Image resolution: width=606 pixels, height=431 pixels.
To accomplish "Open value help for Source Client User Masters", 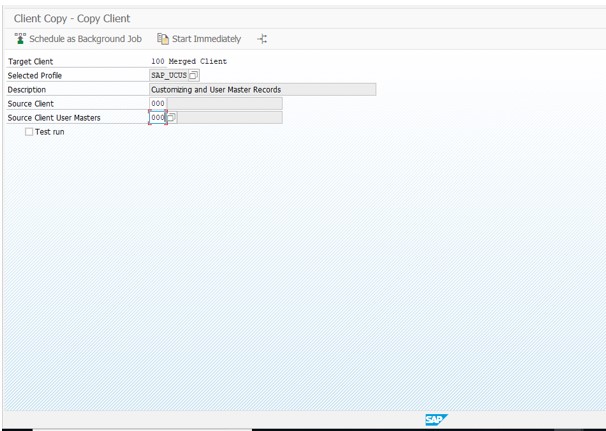I will 172,118.
